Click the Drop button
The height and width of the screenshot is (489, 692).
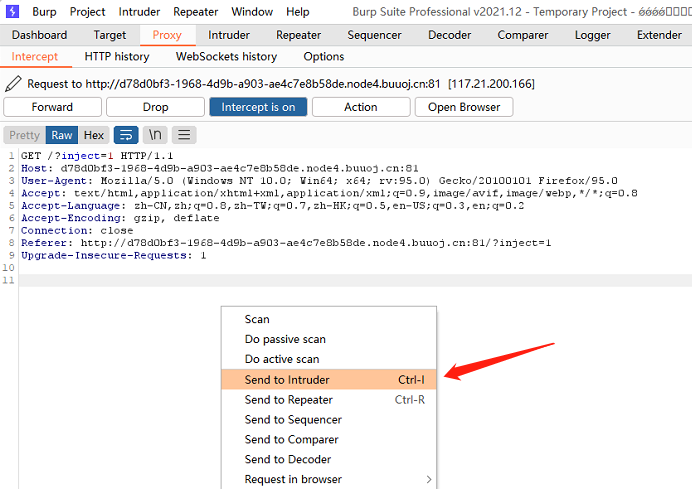(155, 107)
